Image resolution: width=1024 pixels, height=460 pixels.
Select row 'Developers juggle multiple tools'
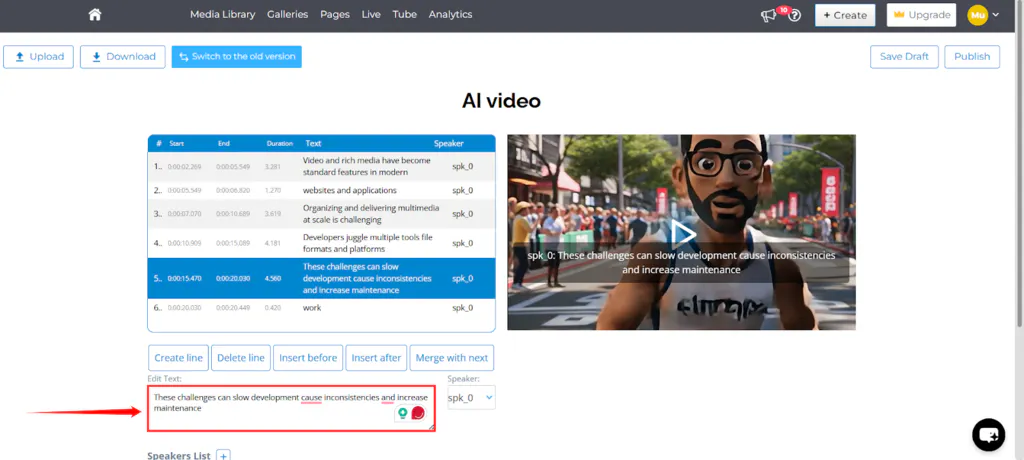[x=321, y=243]
